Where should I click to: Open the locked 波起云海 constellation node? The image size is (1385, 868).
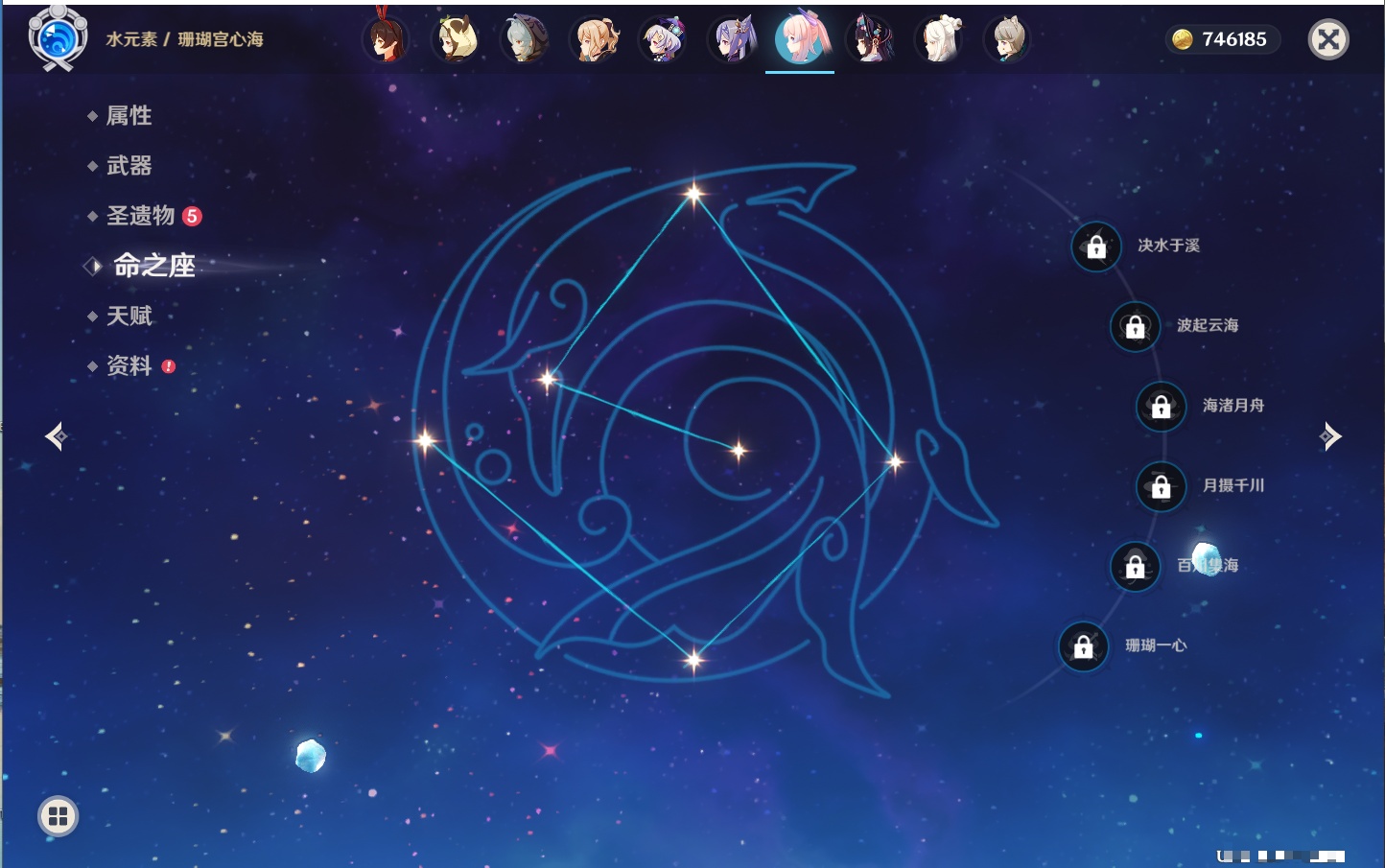[1136, 326]
